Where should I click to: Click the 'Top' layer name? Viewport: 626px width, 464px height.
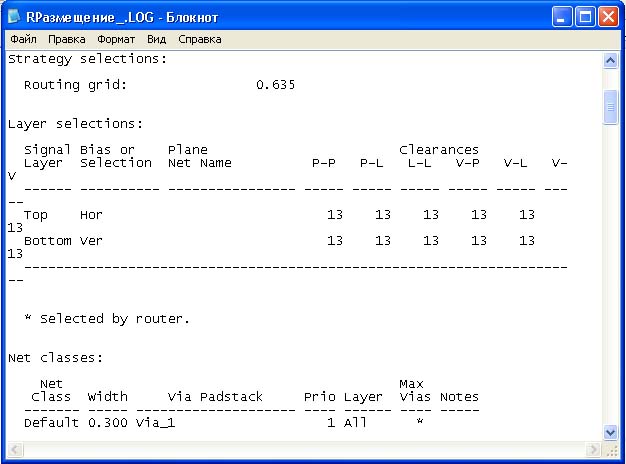pos(36,215)
